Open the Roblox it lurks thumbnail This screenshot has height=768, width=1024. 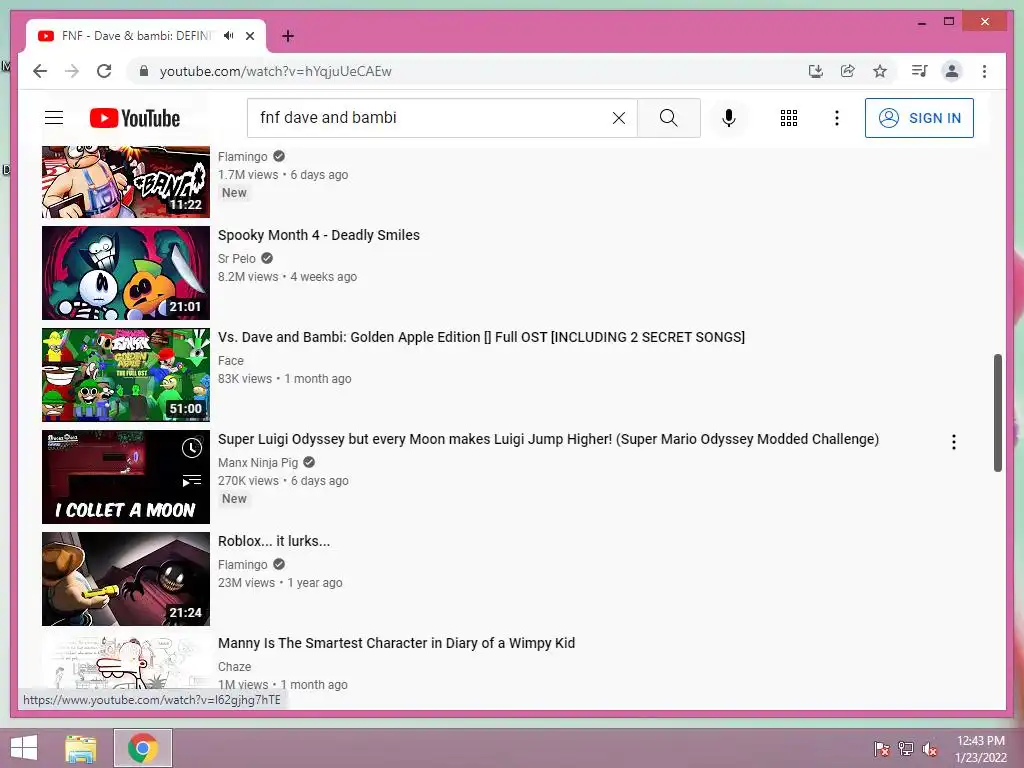126,579
